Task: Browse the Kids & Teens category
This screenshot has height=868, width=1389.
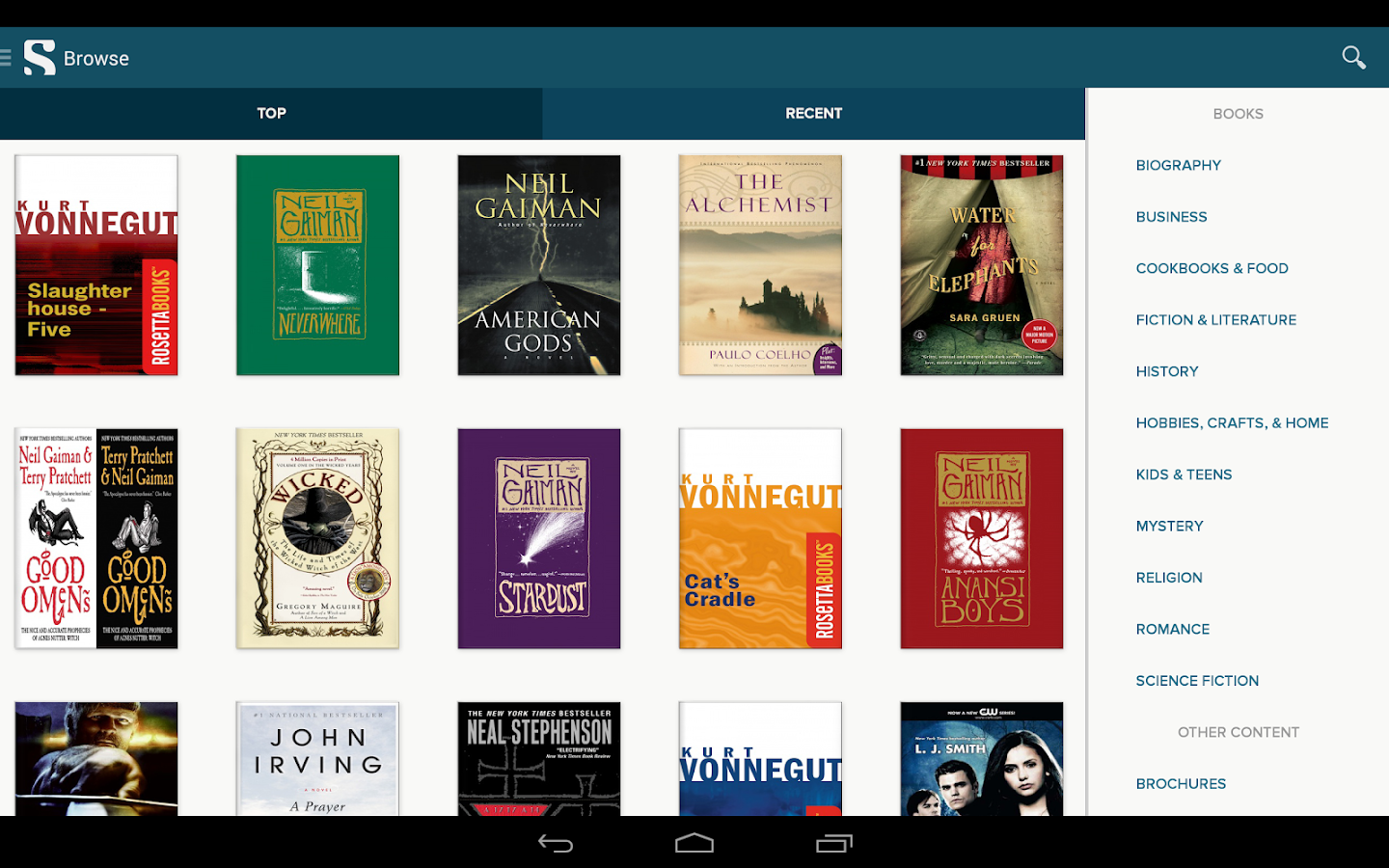Action: click(x=1185, y=475)
